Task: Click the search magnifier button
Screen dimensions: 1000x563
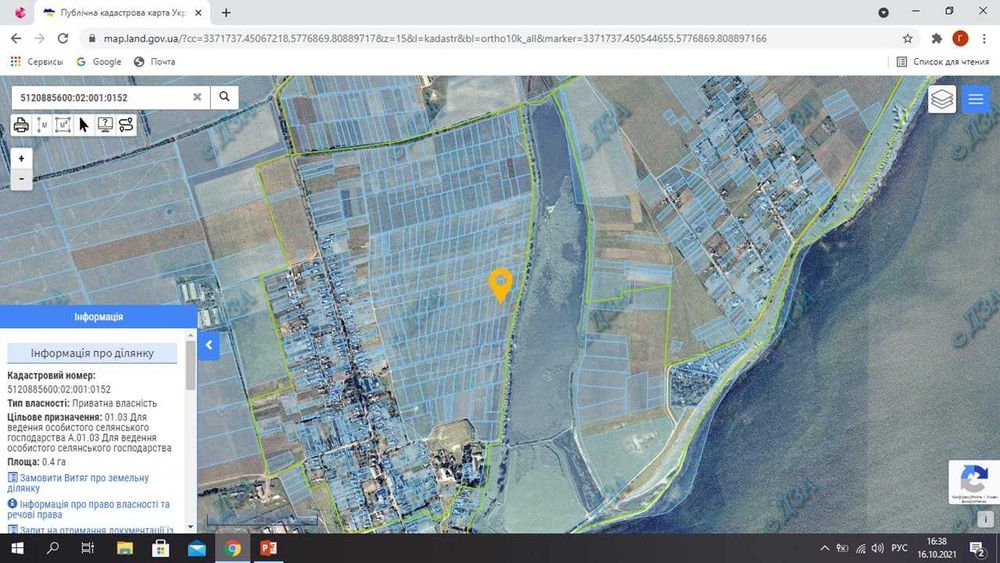Action: point(224,97)
